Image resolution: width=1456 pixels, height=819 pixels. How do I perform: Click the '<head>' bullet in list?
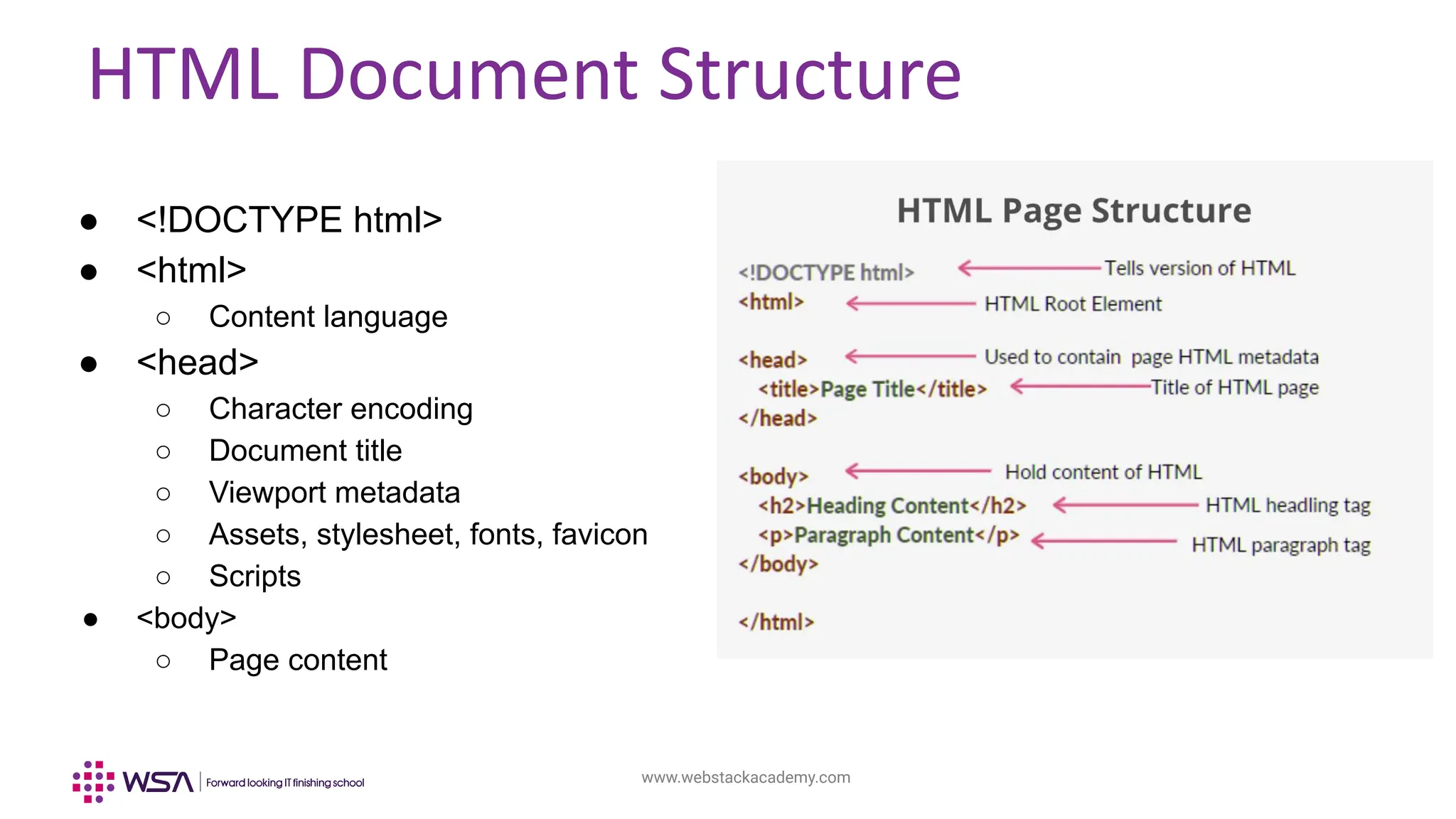pos(197,362)
